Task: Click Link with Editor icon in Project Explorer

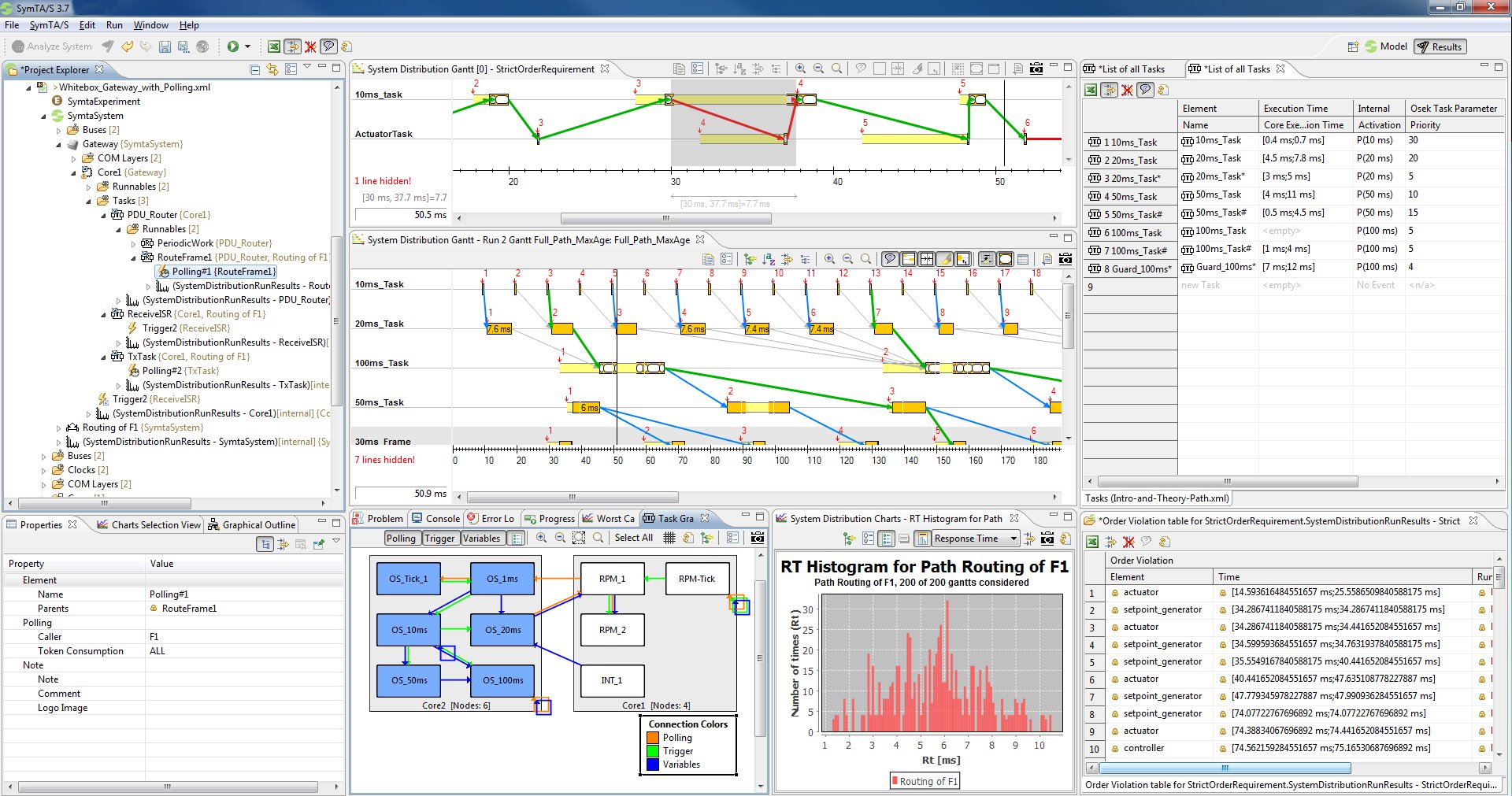Action: (272, 69)
